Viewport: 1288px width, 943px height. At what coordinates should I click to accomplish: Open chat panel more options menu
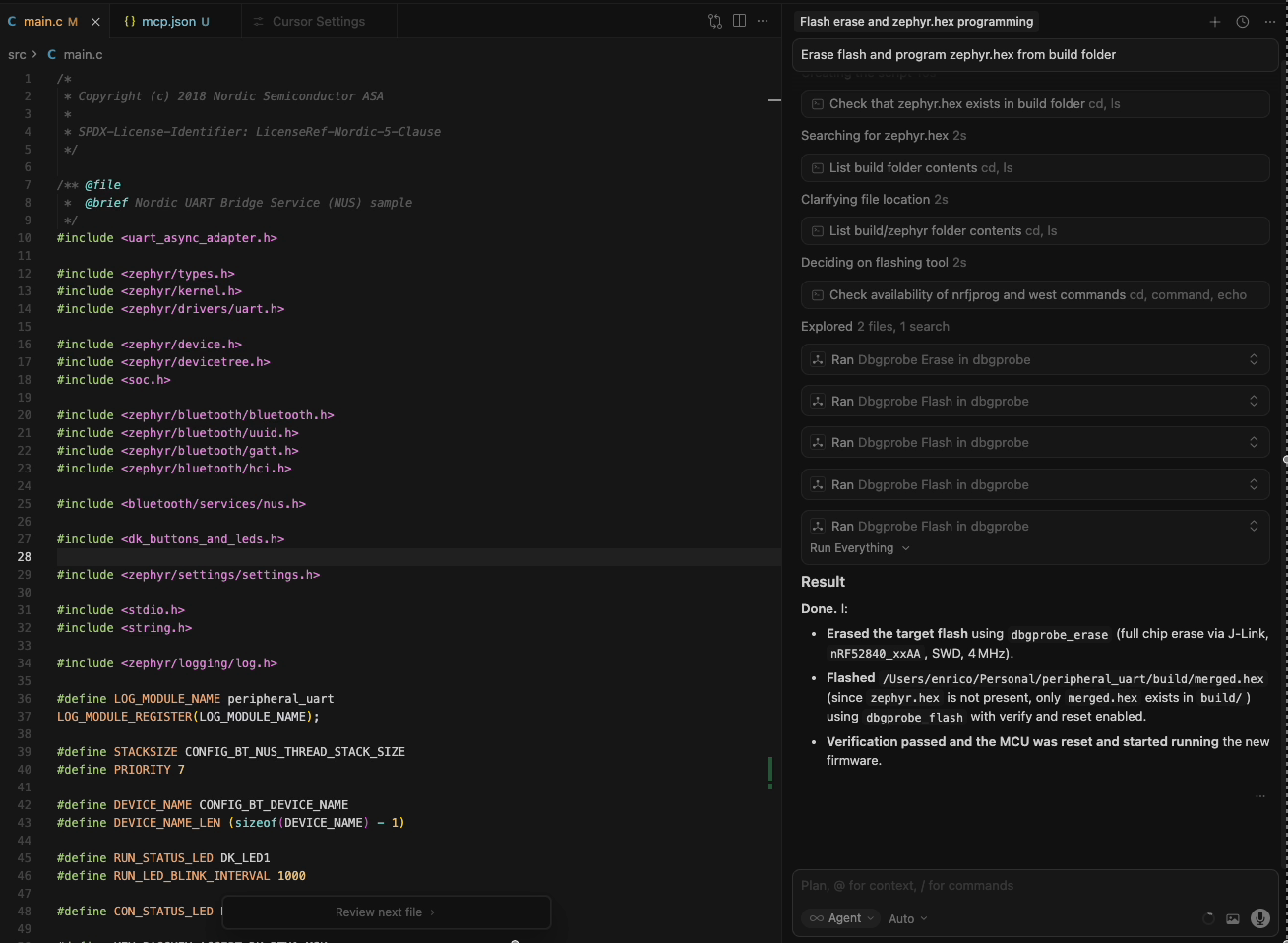click(x=1270, y=22)
